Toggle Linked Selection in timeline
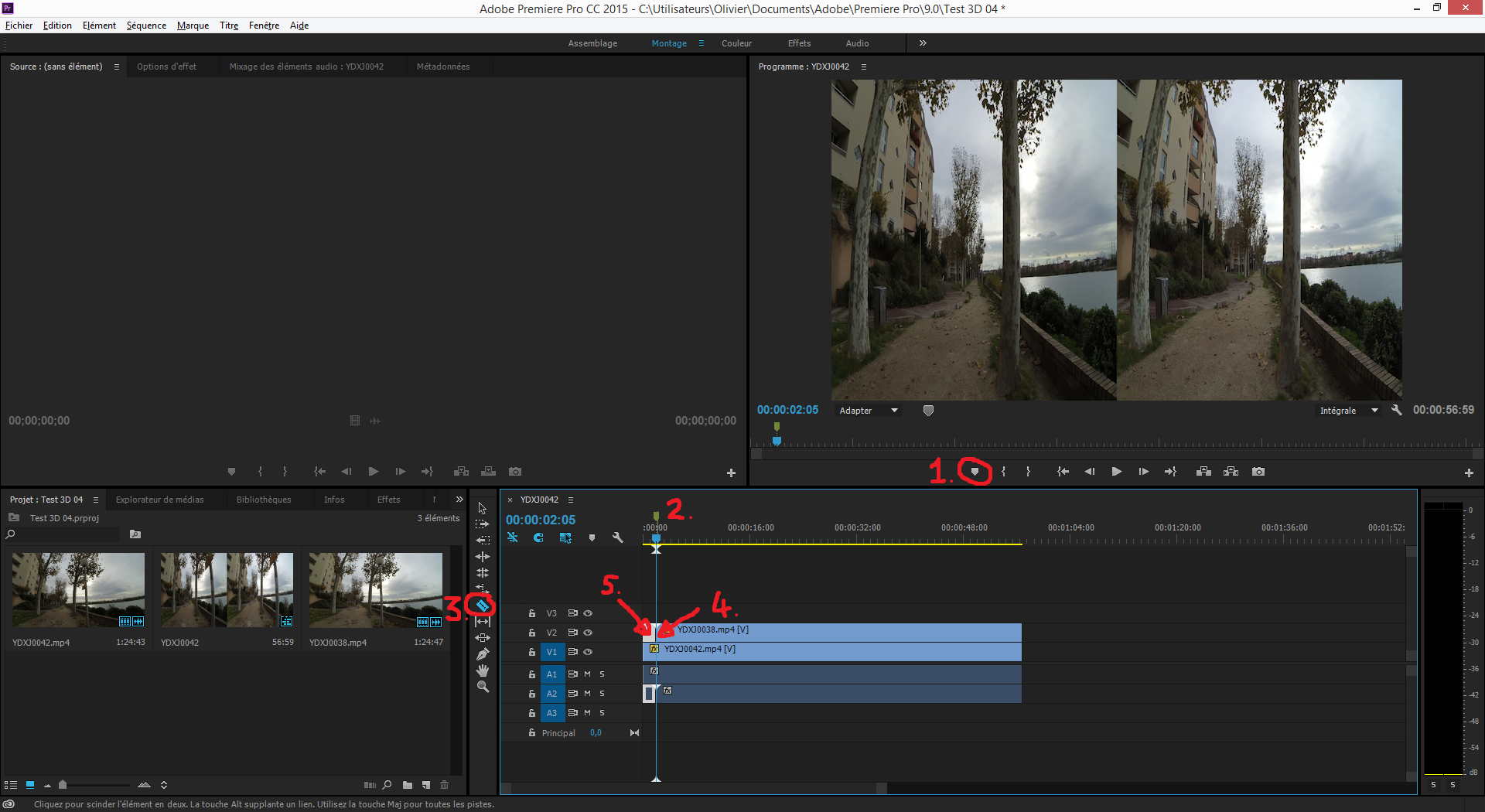 coord(565,537)
